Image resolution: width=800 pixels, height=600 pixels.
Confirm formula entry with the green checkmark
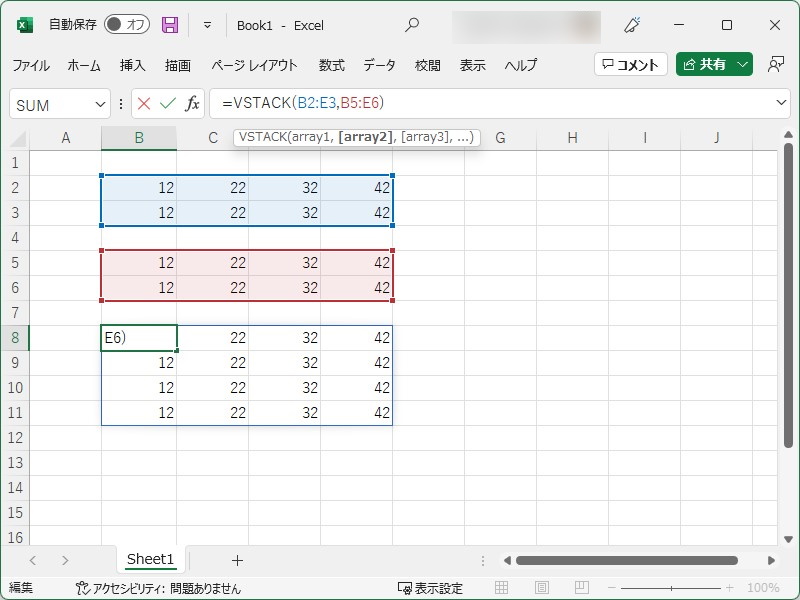[167, 104]
